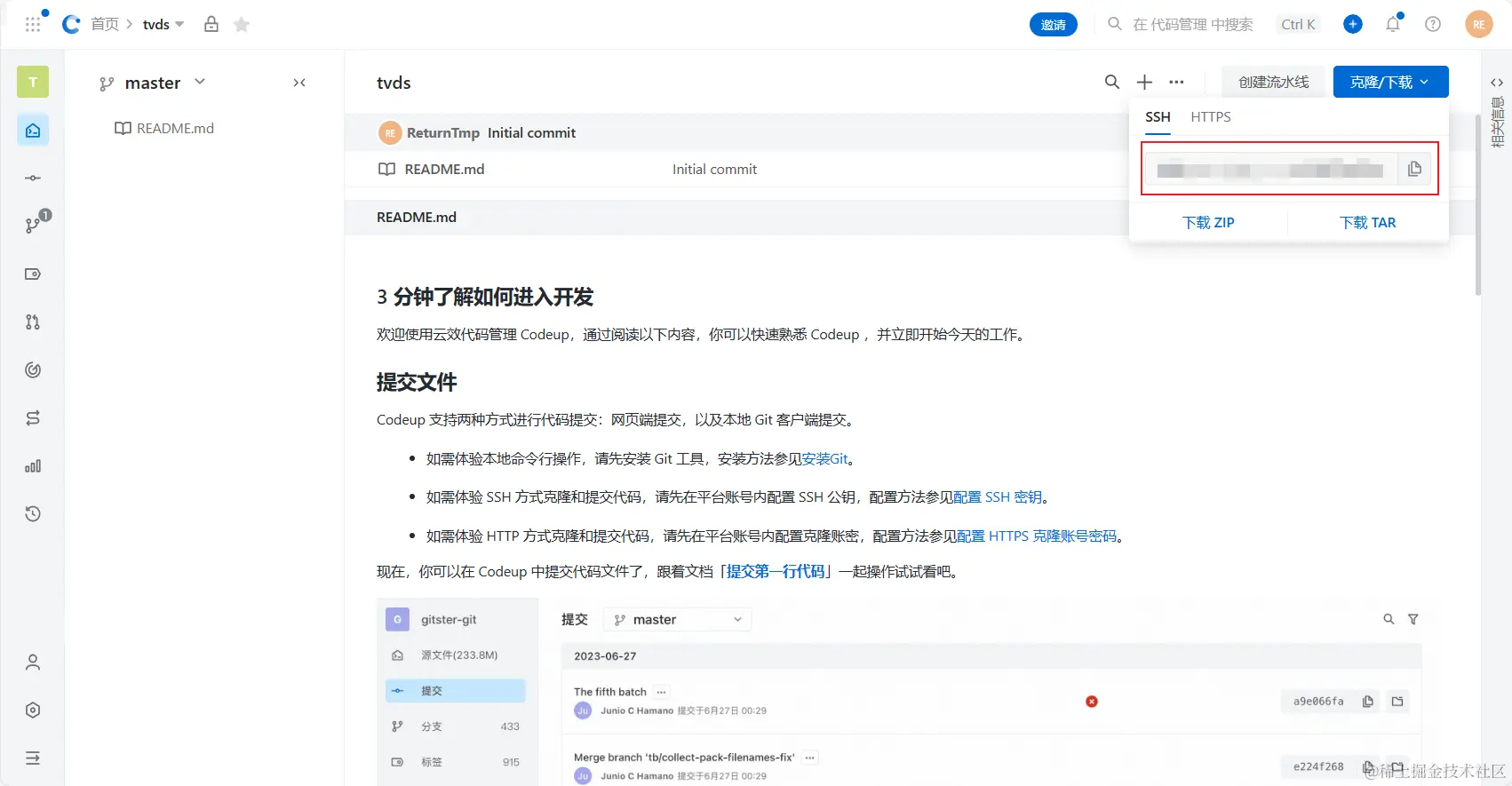
Task: Click the SSH clone URL field
Action: (x=1271, y=169)
